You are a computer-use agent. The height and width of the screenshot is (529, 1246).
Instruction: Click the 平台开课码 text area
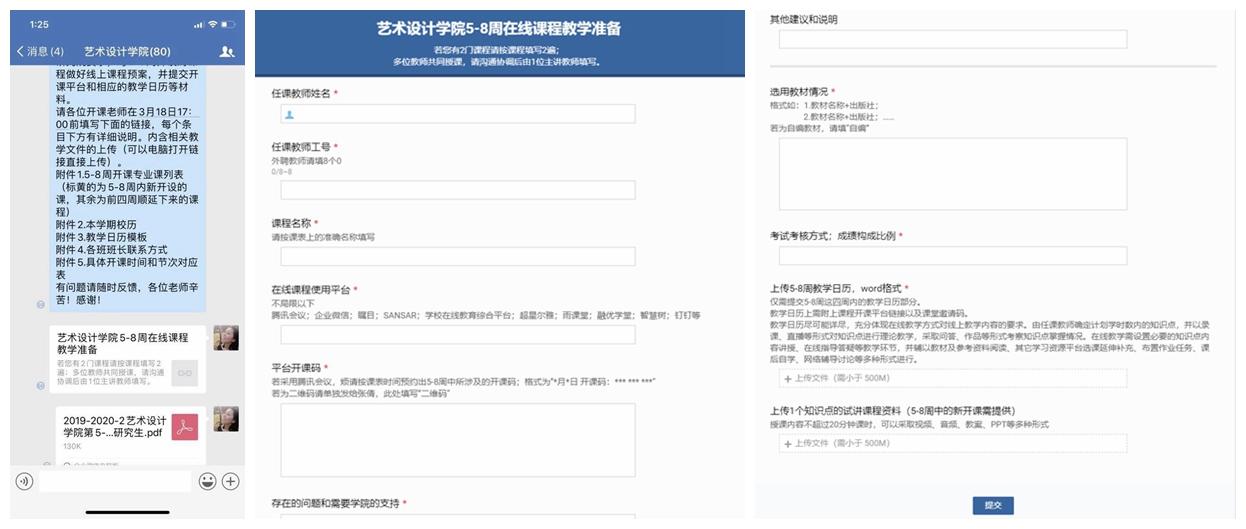(457, 440)
